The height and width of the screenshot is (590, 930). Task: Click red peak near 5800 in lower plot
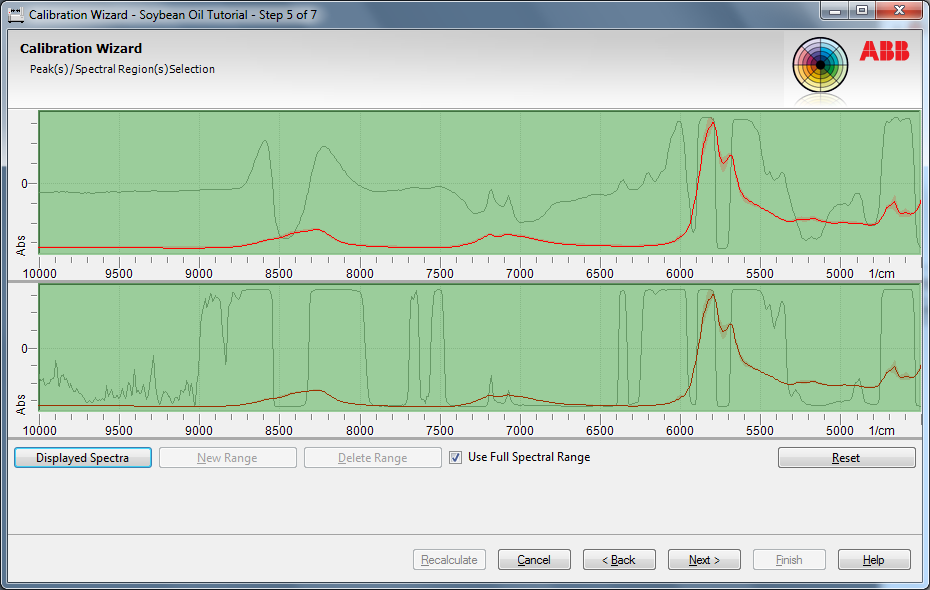711,295
